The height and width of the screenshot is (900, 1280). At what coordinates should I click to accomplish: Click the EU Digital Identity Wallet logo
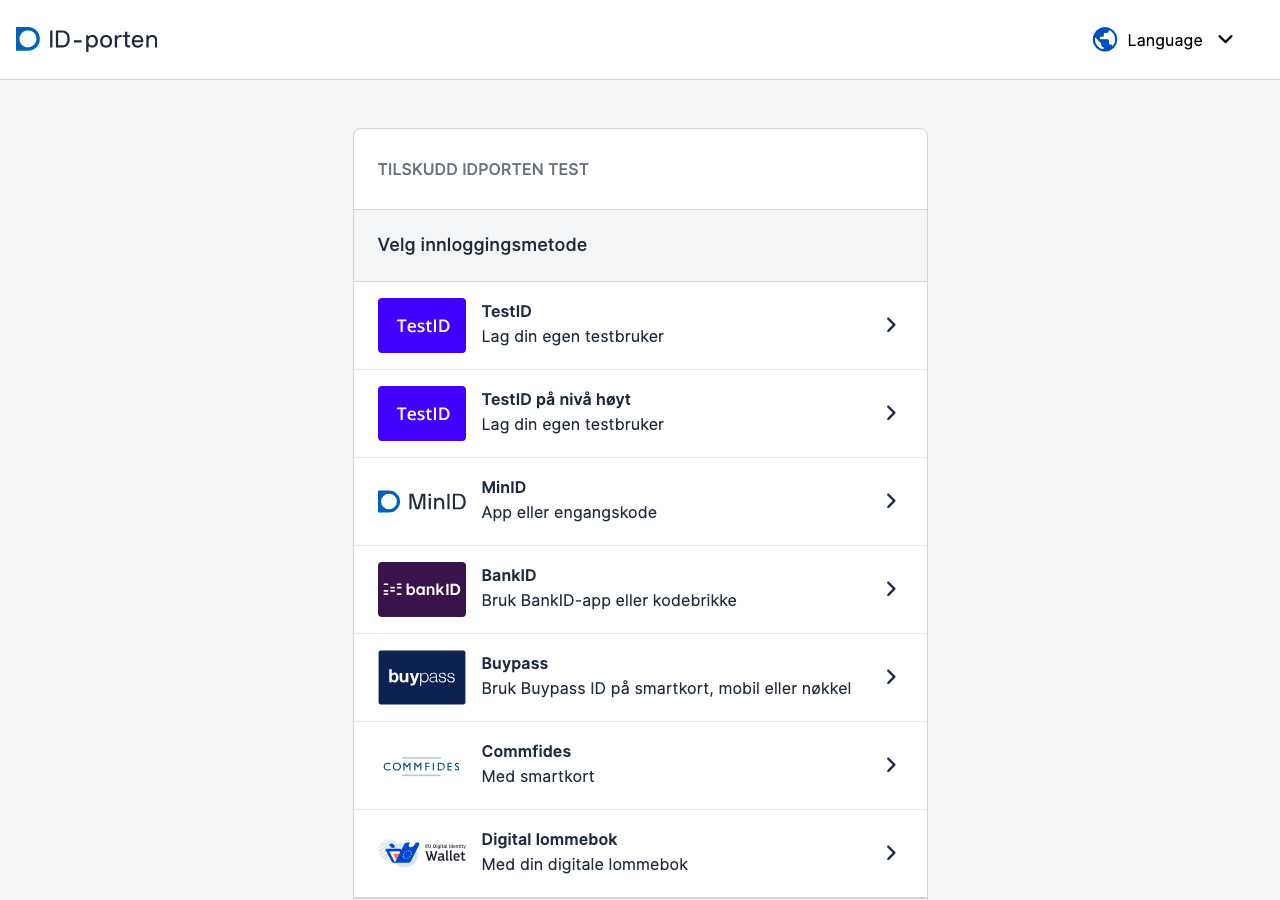click(x=422, y=854)
